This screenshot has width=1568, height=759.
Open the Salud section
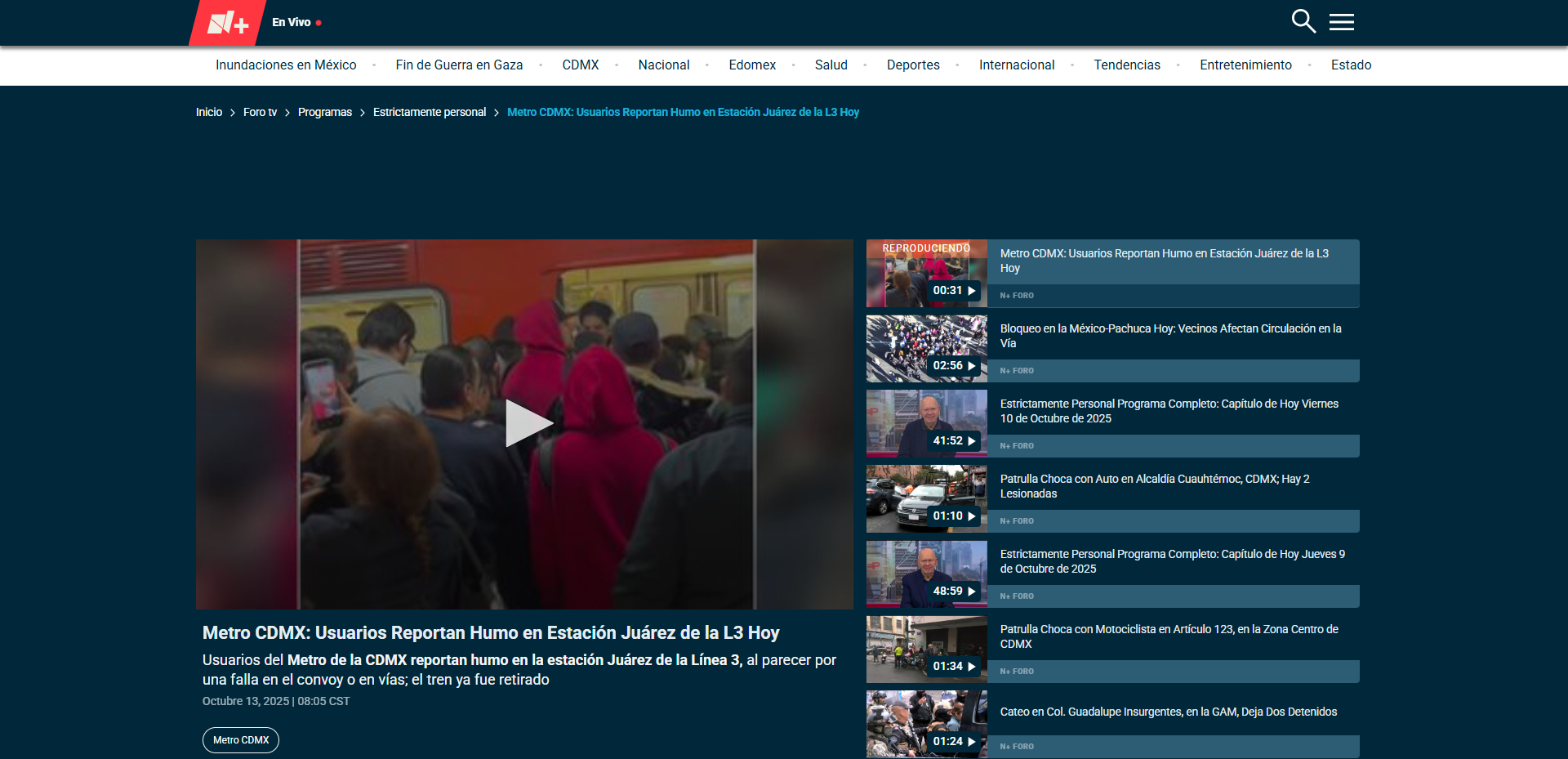[831, 65]
